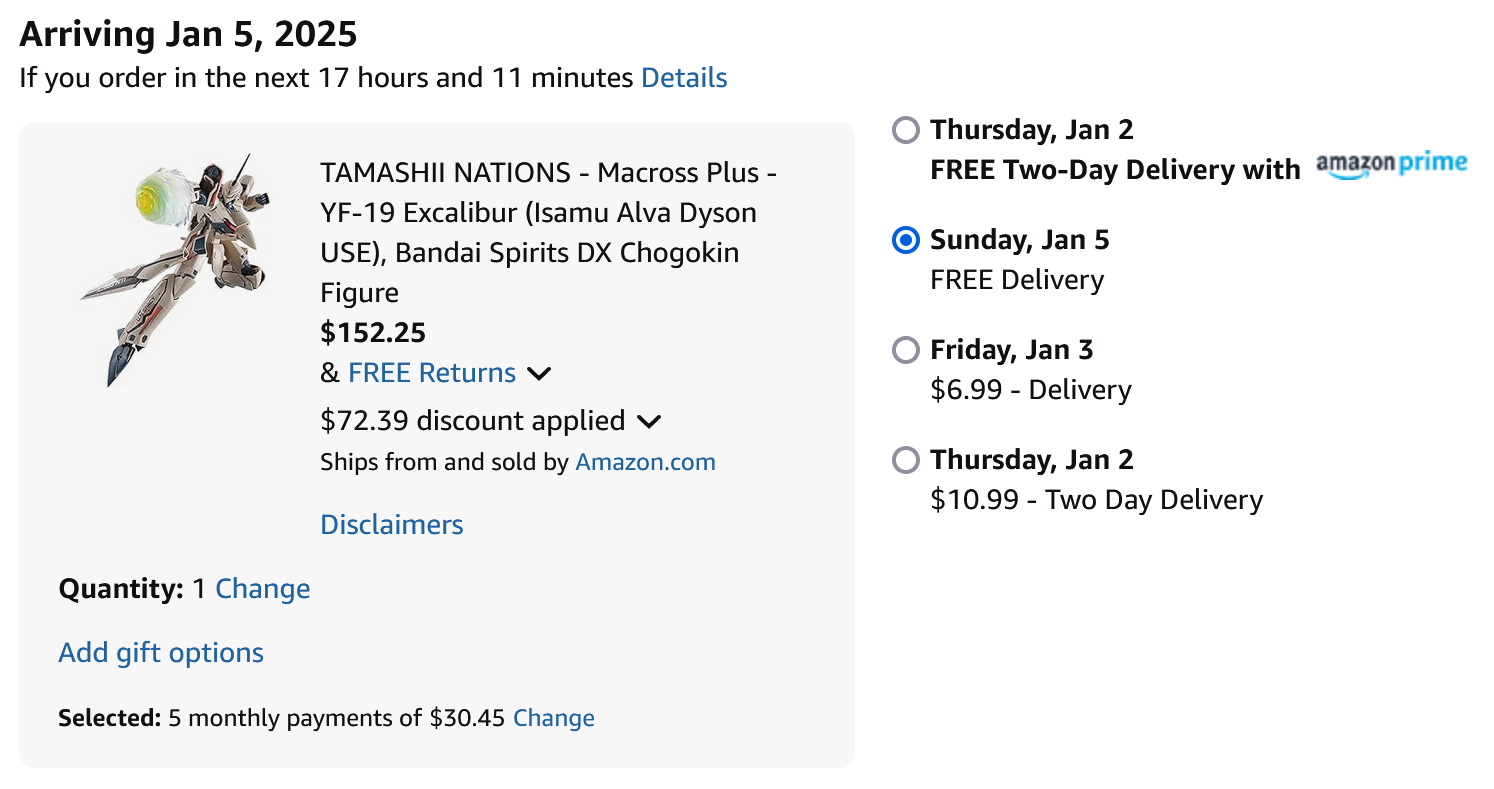Click the Amazon Prime logo

(1391, 165)
